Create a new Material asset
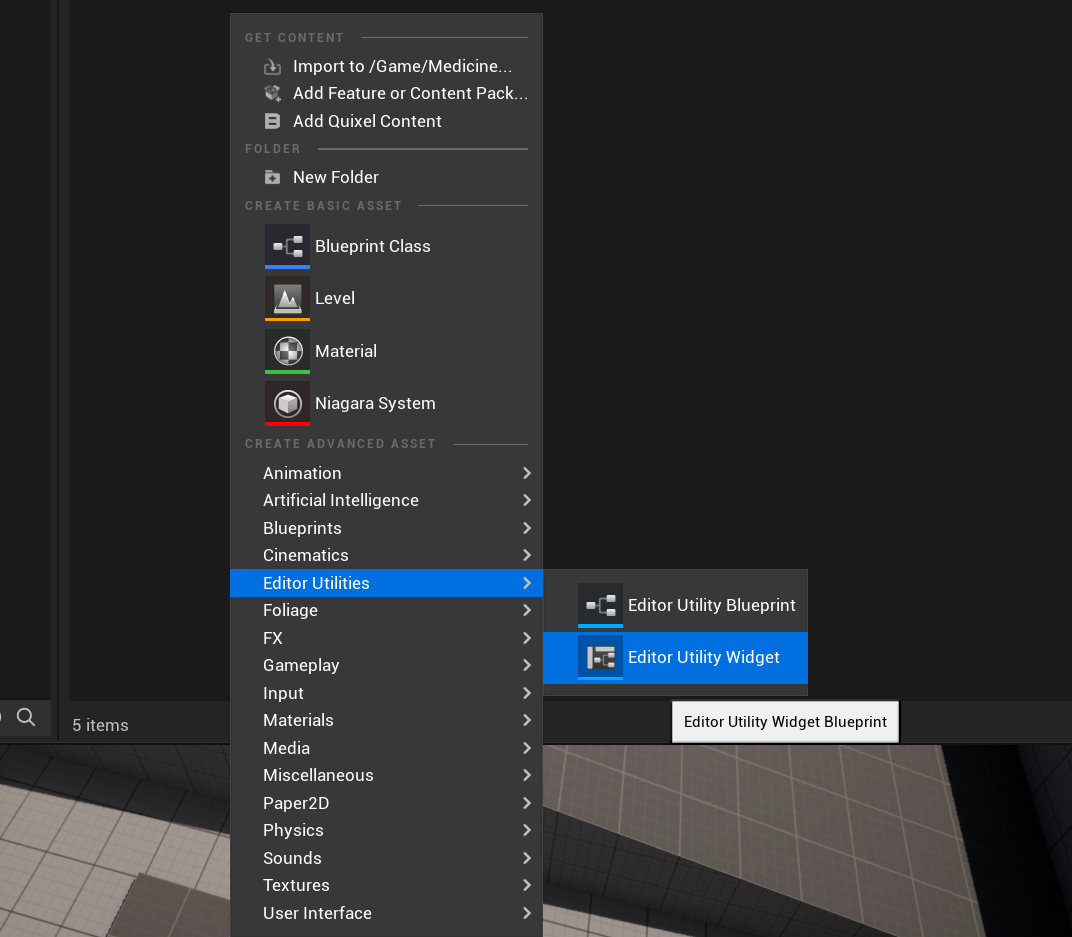The height and width of the screenshot is (937, 1072). [x=386, y=351]
